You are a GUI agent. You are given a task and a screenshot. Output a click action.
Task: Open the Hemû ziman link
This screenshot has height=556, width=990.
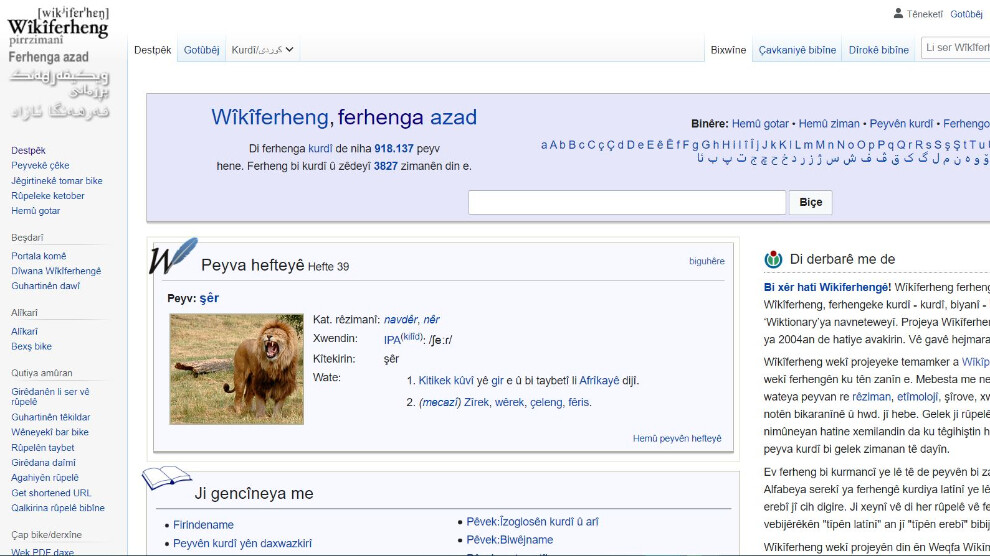click(x=829, y=124)
